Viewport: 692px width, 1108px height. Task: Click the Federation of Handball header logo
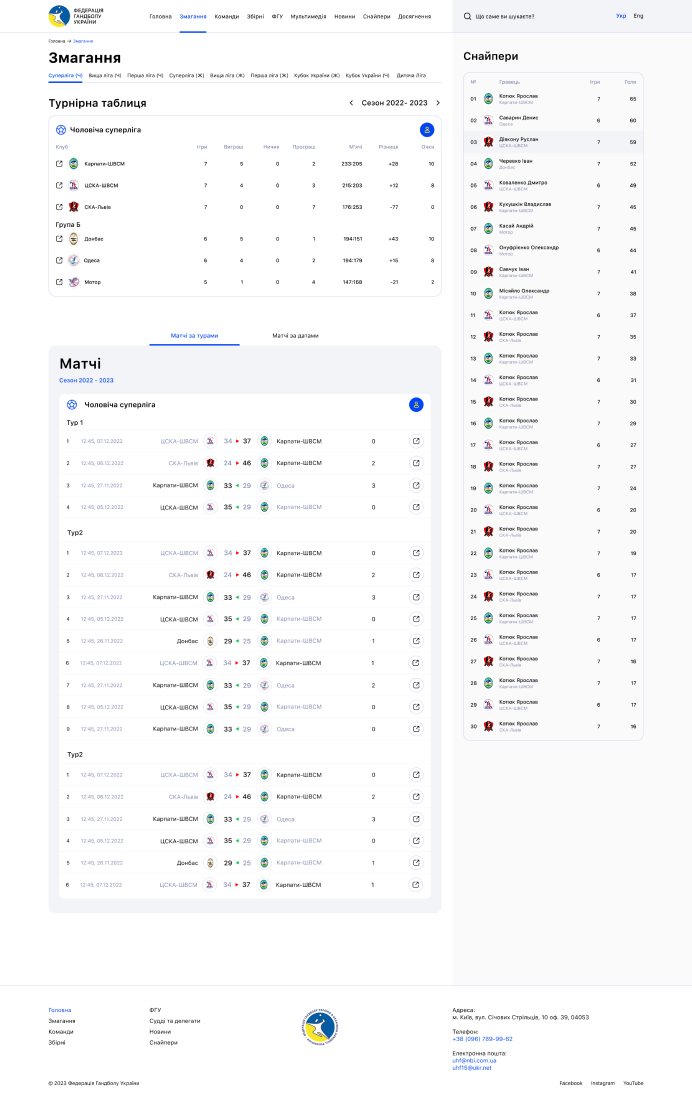76,16
